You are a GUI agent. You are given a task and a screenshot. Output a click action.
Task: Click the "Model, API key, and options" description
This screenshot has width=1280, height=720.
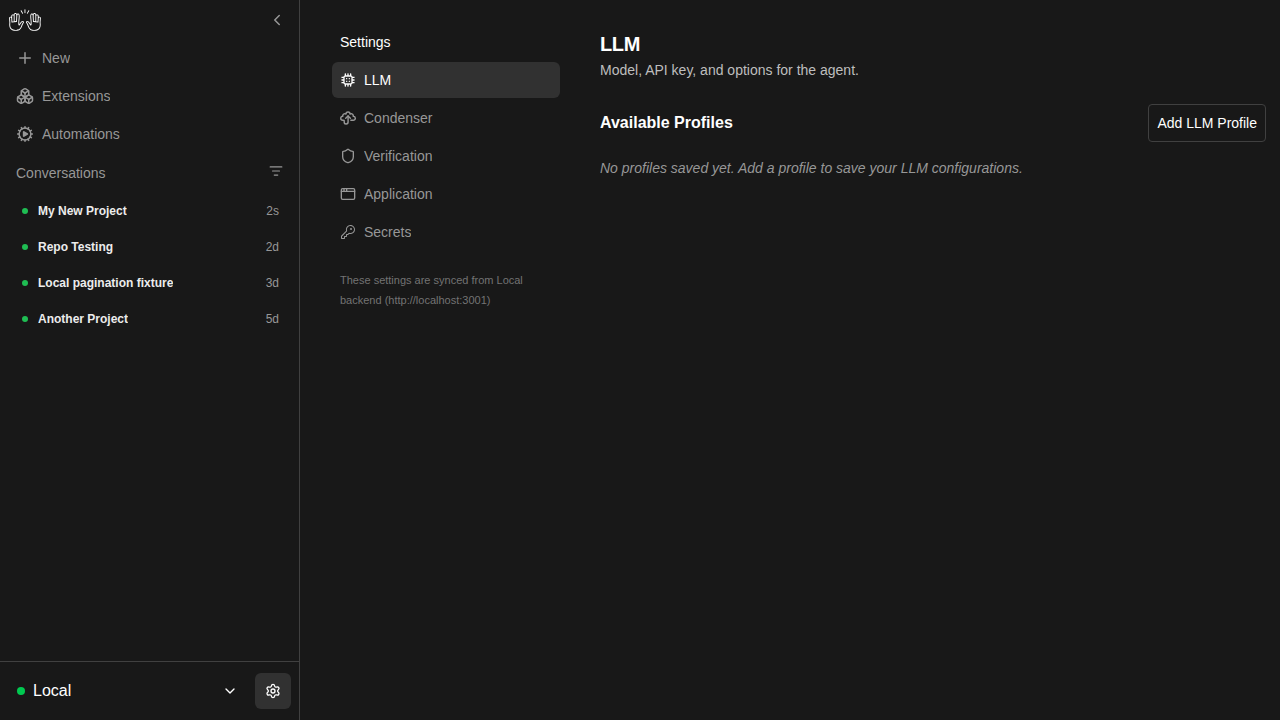[729, 70]
